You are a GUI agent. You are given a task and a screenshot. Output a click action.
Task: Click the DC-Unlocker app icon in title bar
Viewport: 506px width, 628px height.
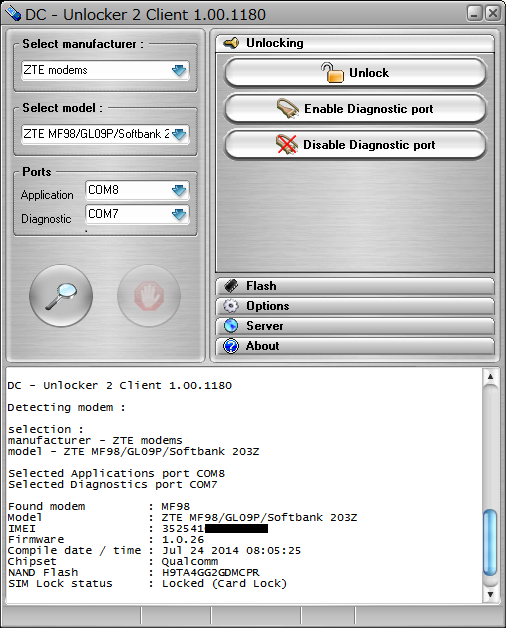(12, 13)
